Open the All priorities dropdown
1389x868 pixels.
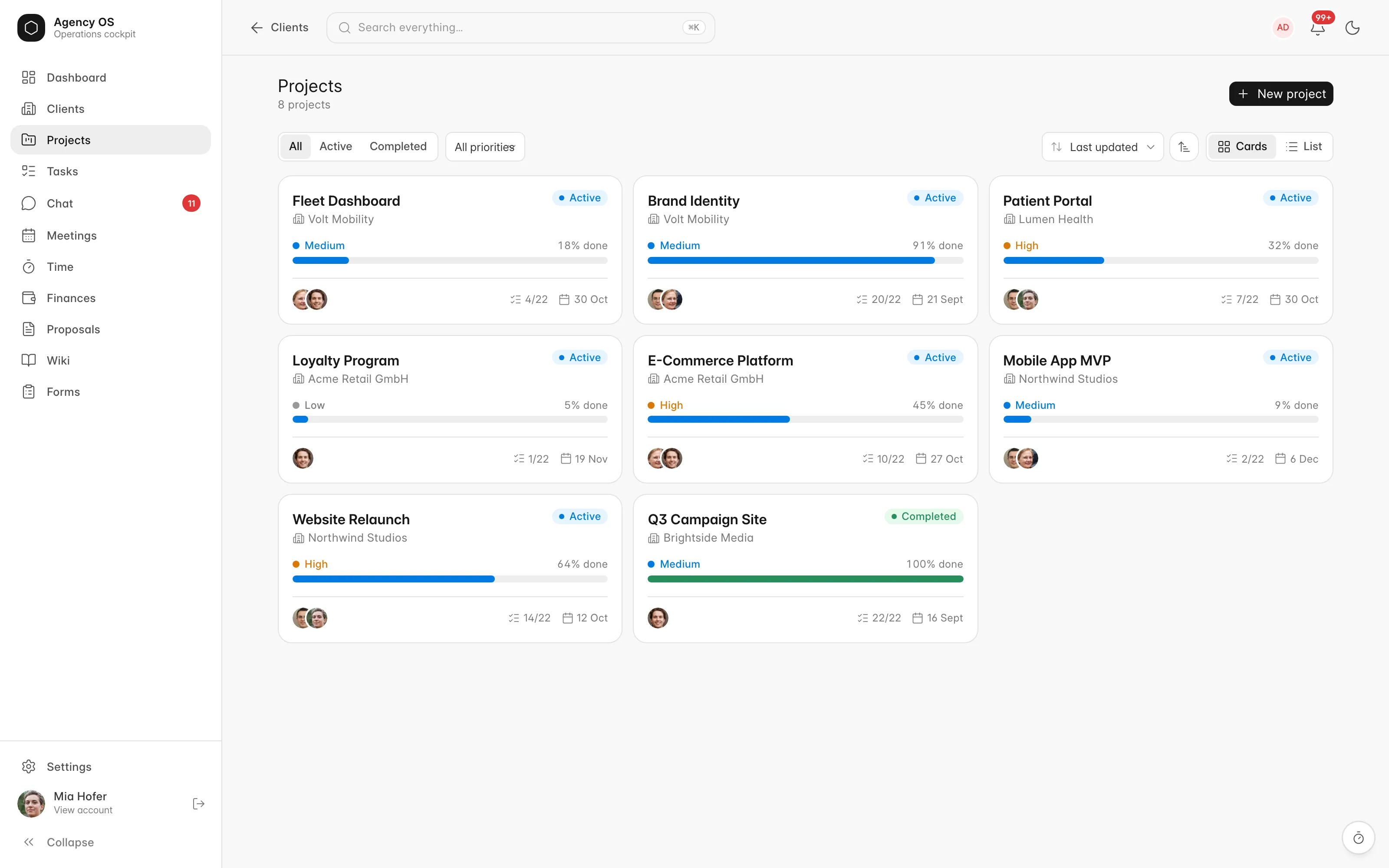(x=484, y=146)
